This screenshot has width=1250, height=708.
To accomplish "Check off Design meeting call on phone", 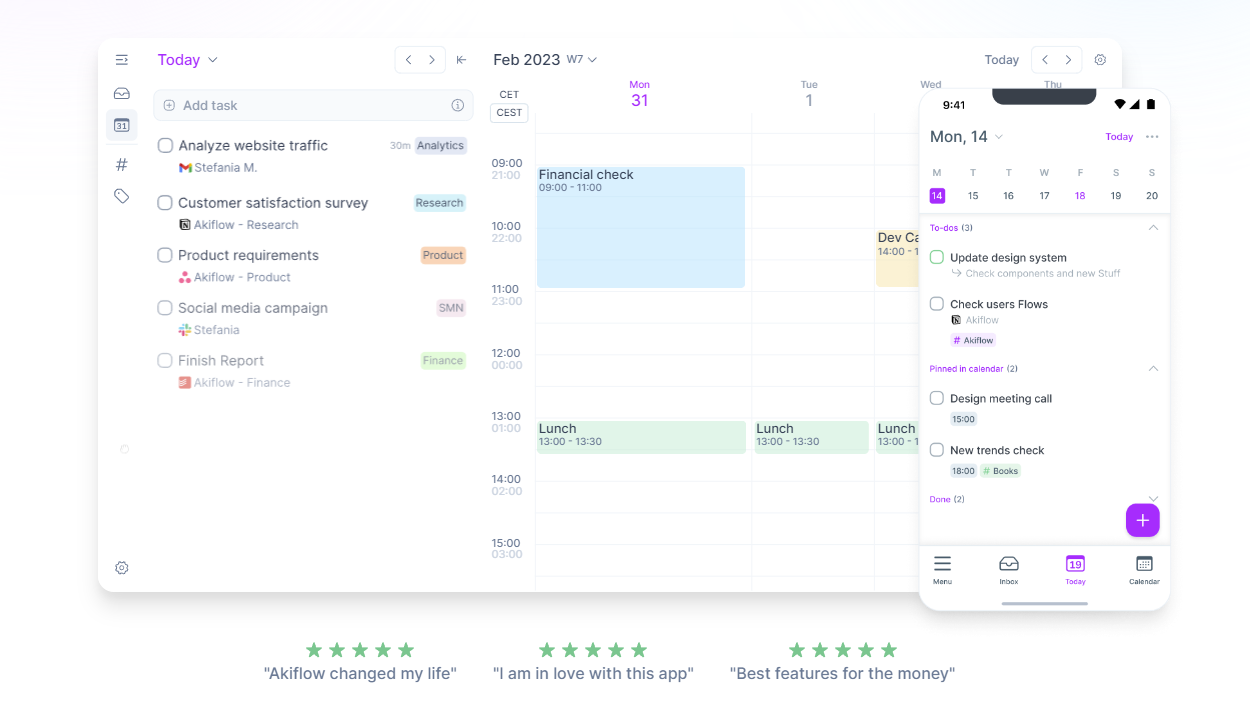I will coord(937,398).
